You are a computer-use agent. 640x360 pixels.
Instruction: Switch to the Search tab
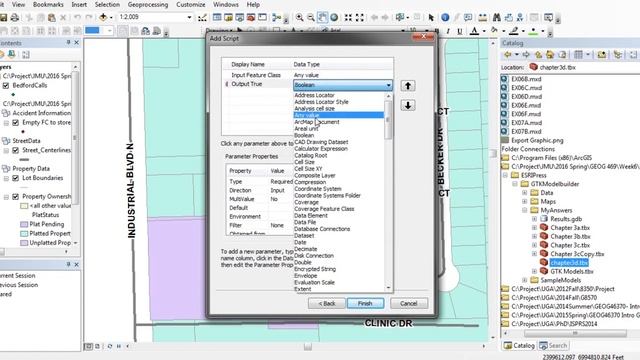[553, 346]
